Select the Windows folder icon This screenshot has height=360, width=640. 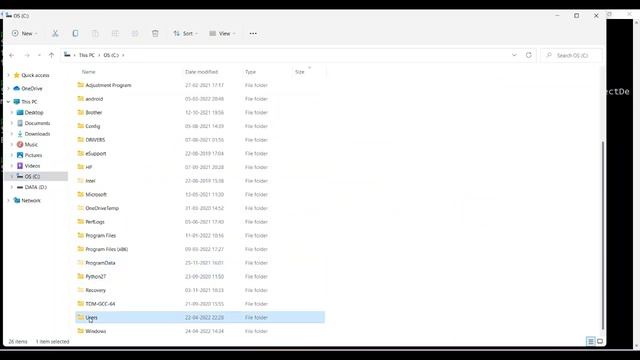(x=80, y=331)
